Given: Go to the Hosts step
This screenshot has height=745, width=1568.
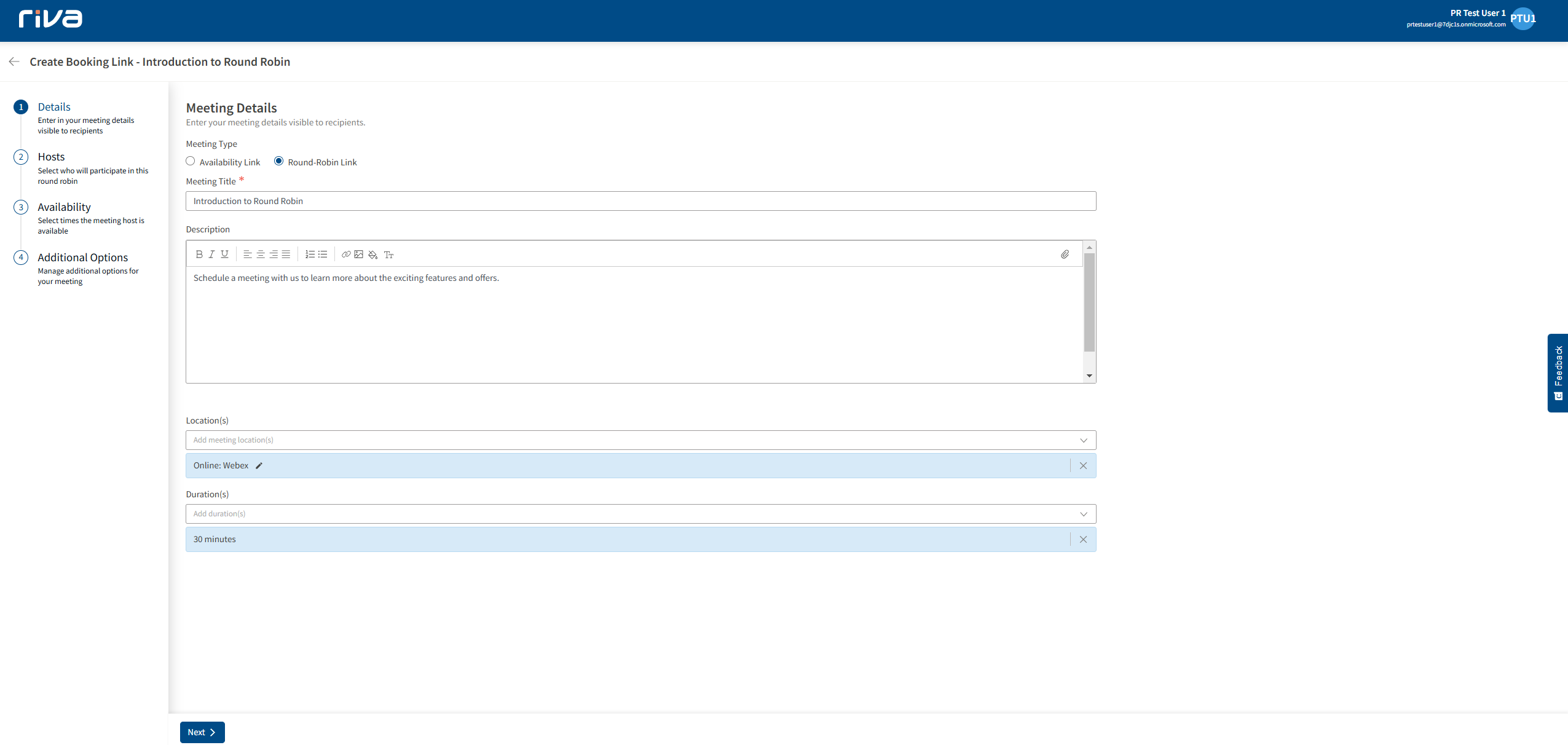Looking at the screenshot, I should point(51,157).
